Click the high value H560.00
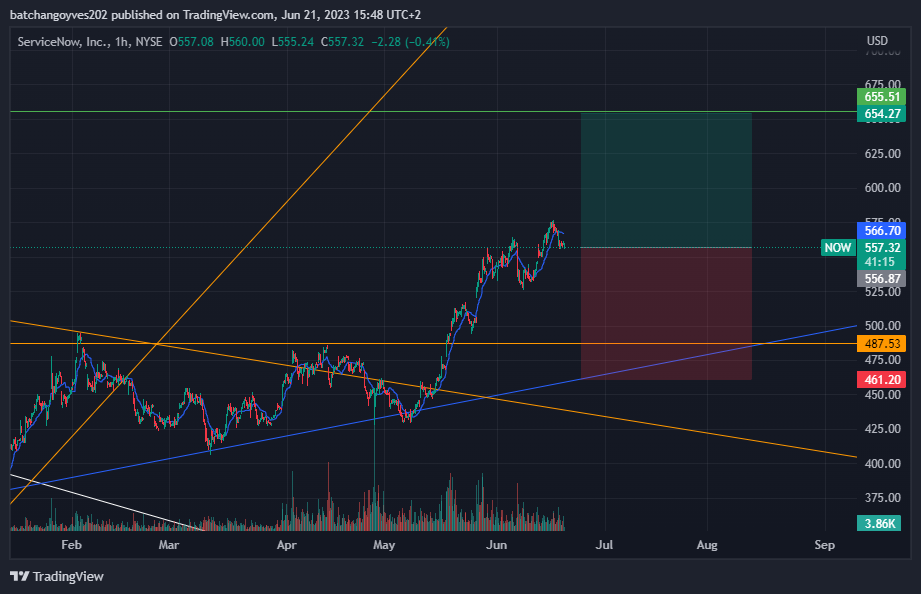 coord(243,42)
